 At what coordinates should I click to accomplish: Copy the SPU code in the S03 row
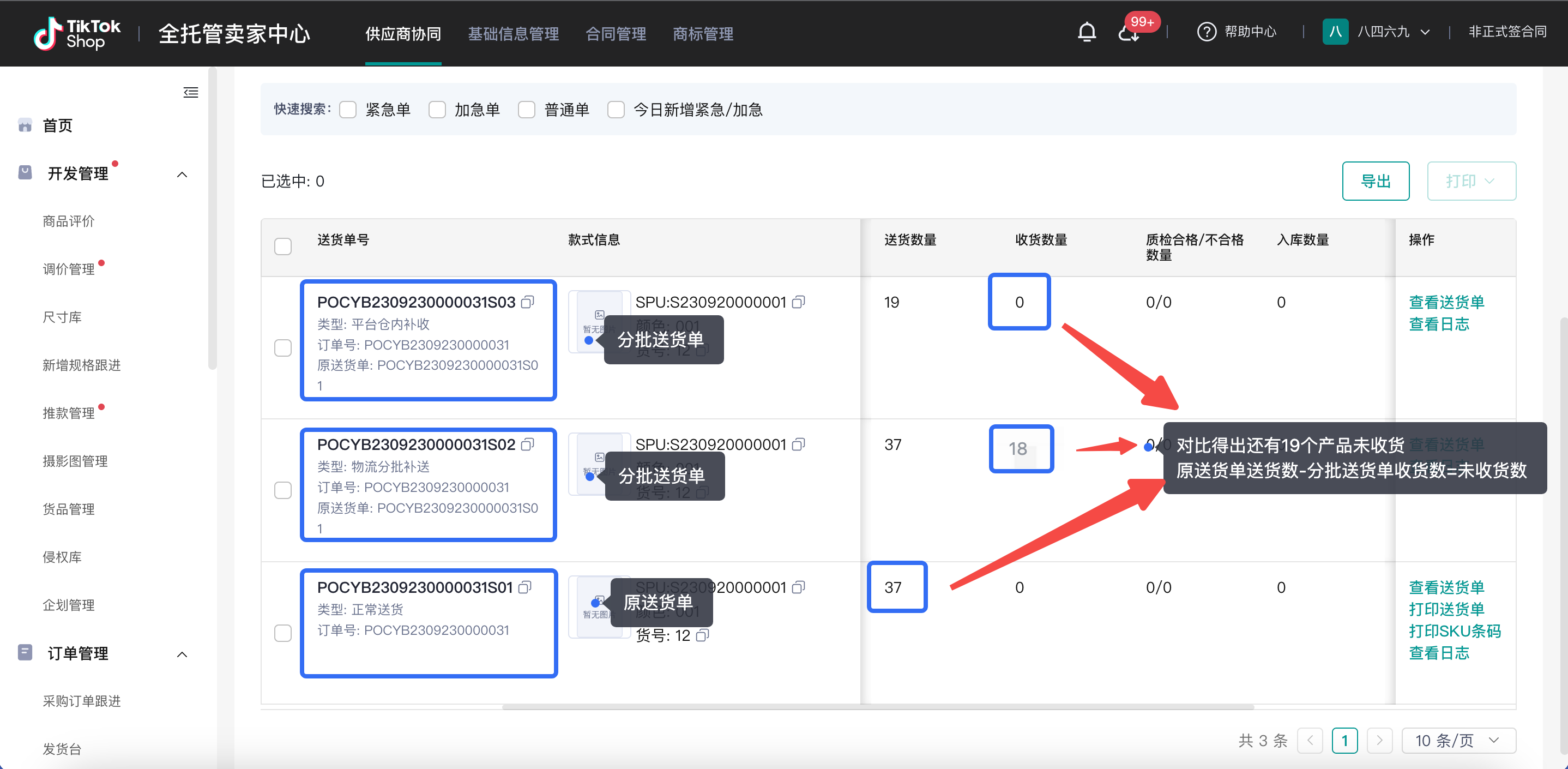799,302
